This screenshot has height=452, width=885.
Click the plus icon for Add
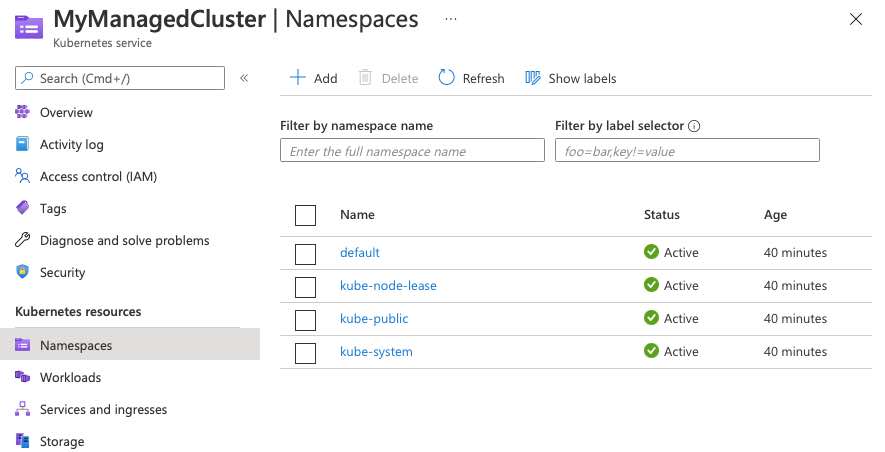[297, 77]
